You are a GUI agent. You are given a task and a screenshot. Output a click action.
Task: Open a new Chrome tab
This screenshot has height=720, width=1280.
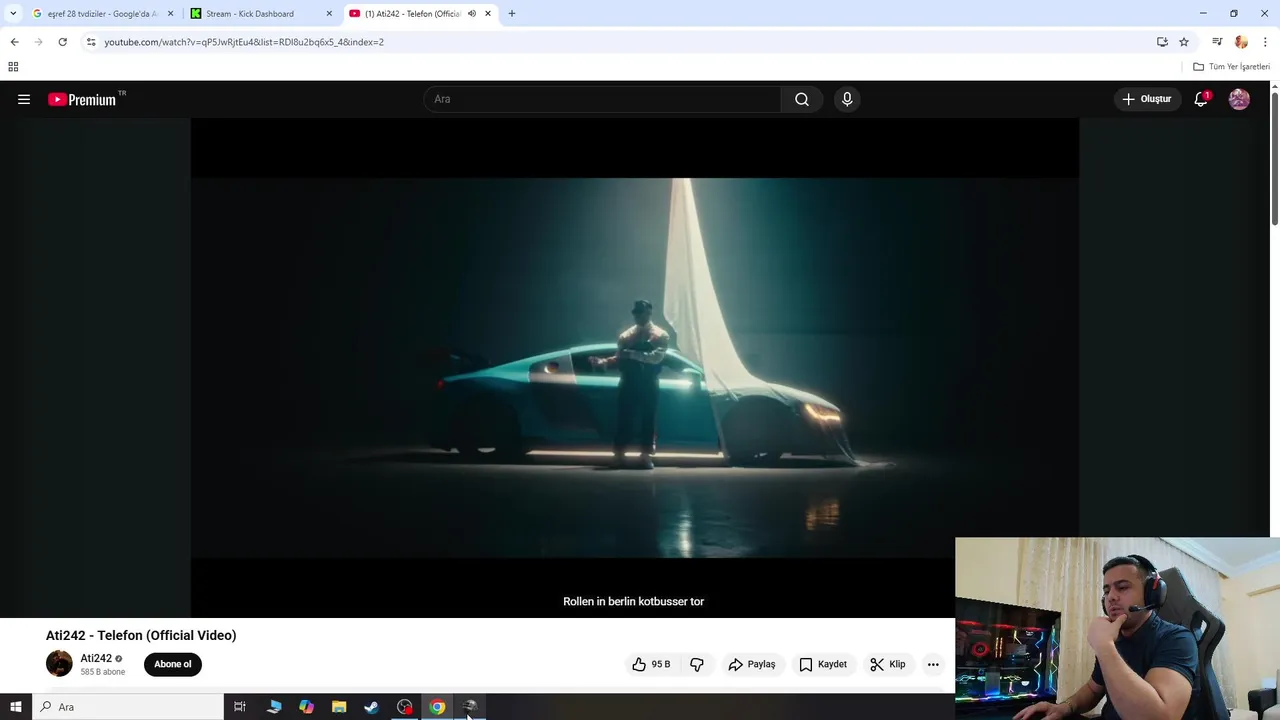[x=512, y=14]
